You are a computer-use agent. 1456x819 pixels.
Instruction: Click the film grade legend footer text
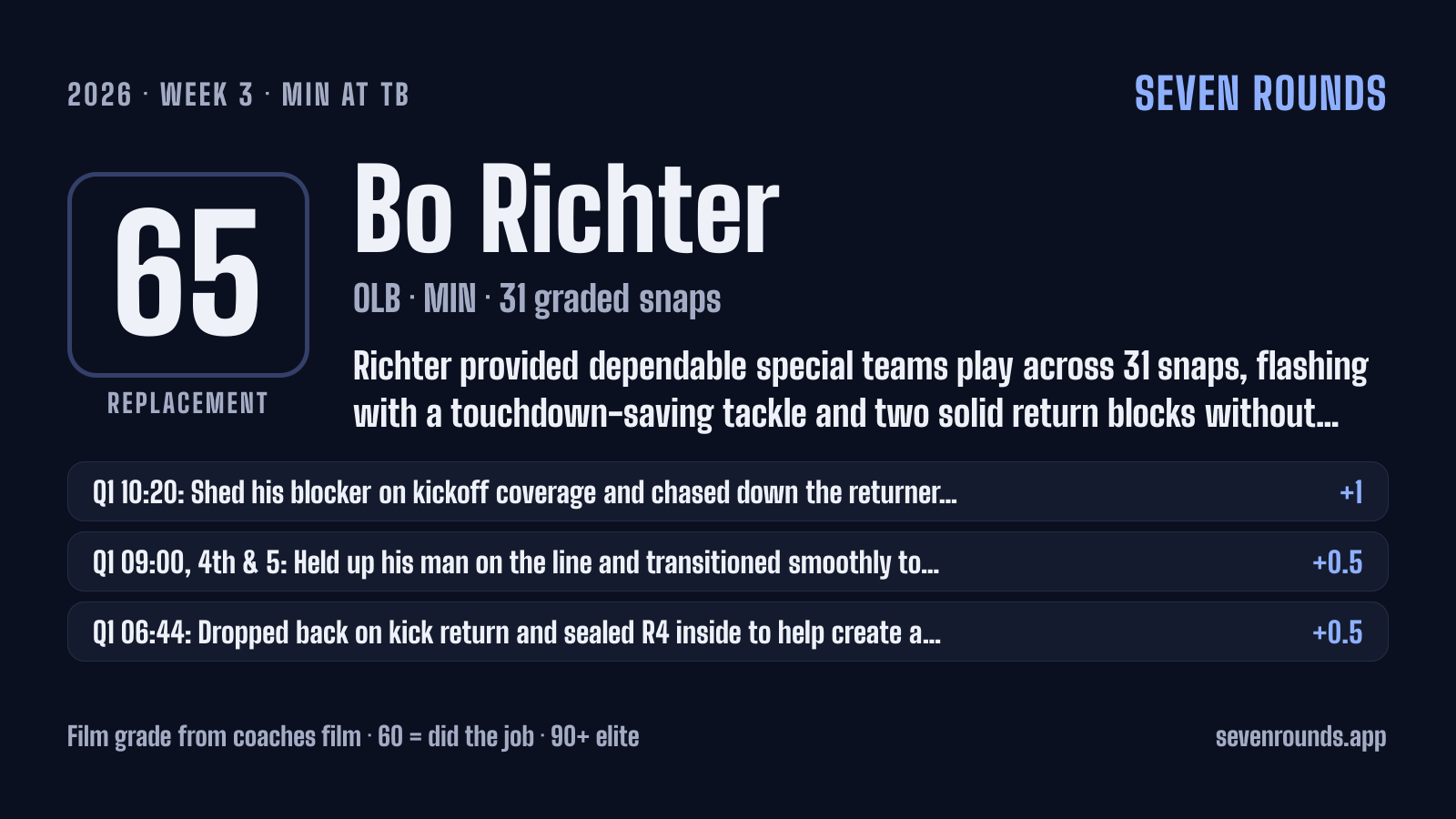click(353, 736)
